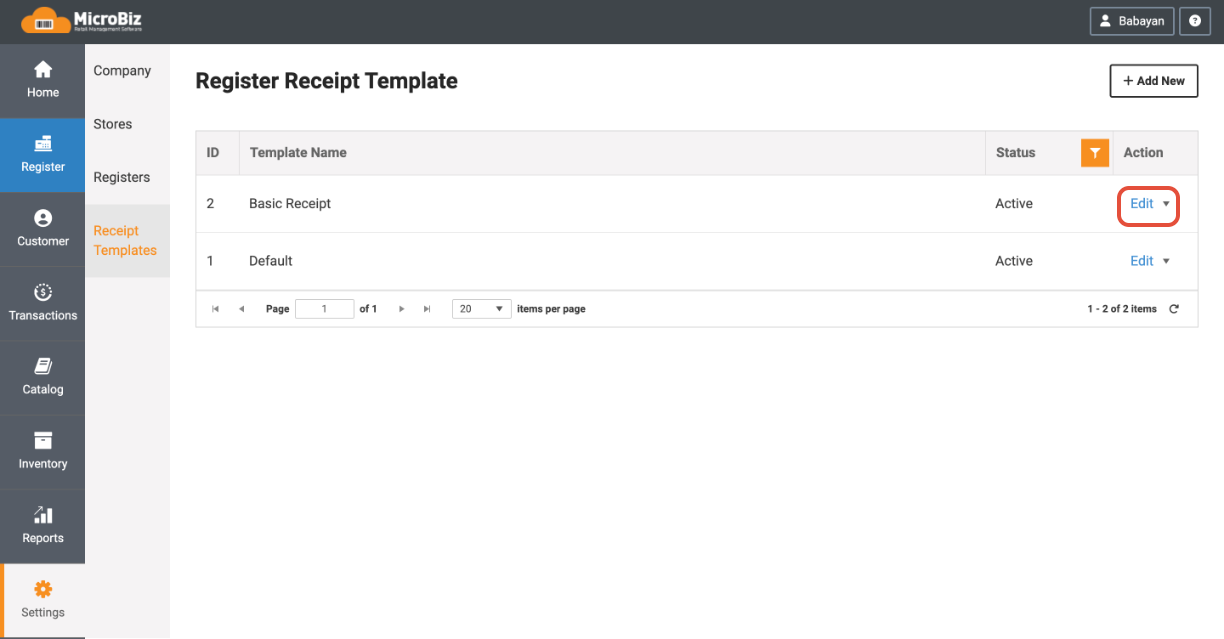Open the orange Status filter icon
1224x639 pixels.
pos(1096,153)
